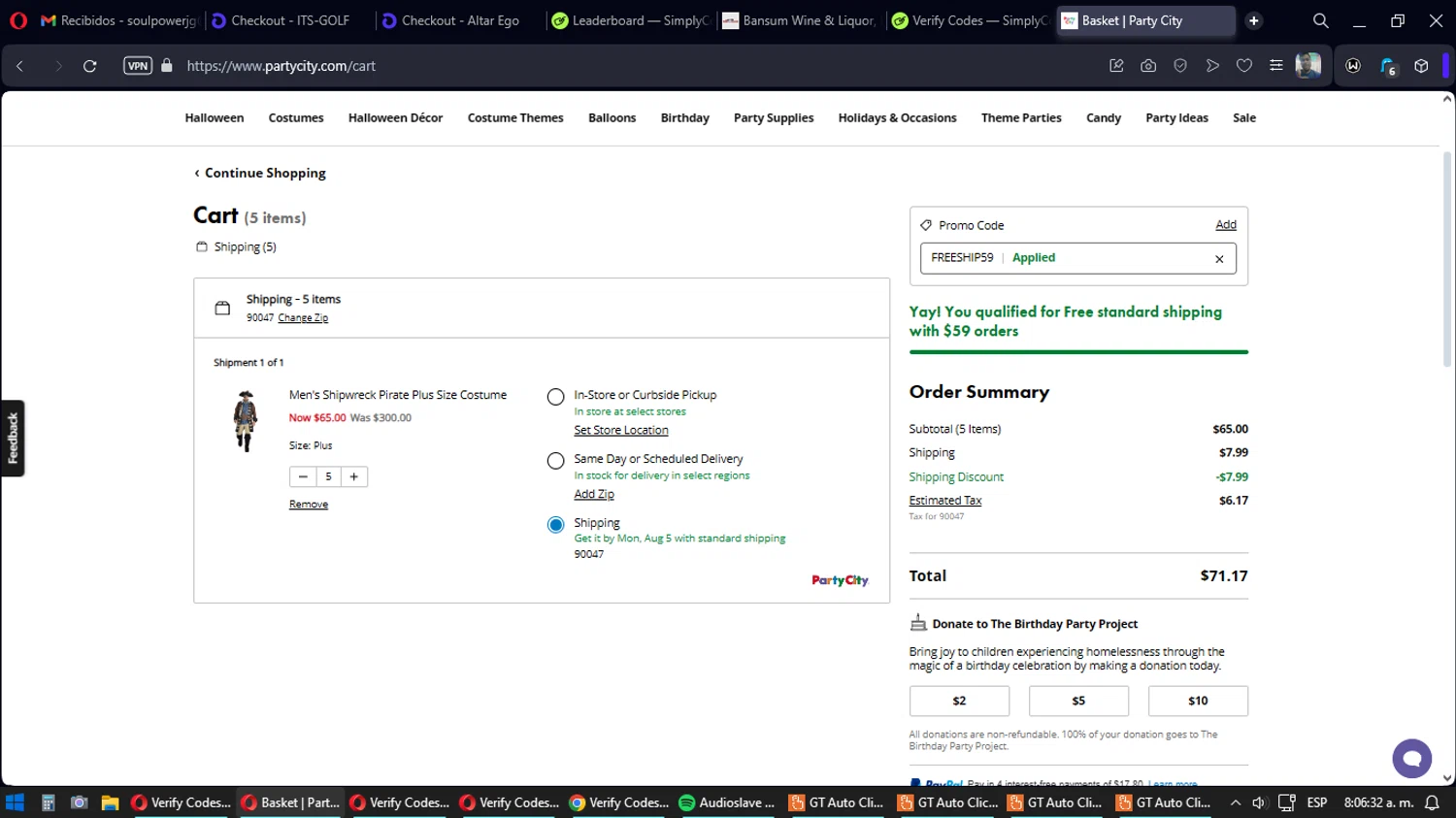Open the notifications bell in system tray

point(1432,802)
